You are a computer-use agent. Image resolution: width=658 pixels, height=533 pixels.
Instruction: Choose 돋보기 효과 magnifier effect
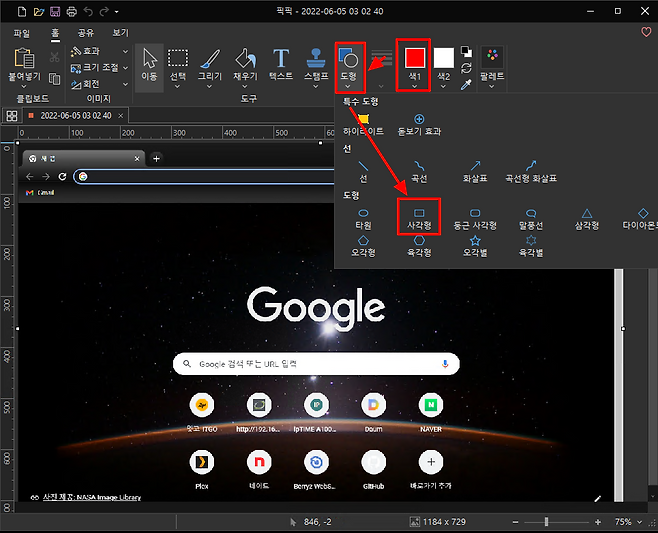(419, 125)
